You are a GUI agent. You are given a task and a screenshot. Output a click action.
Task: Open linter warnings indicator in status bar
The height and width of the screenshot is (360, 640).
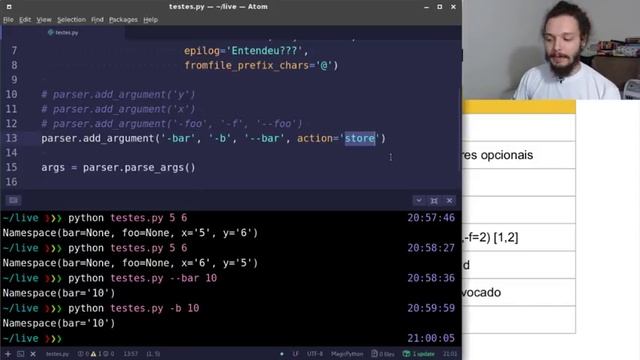[x=96, y=354]
